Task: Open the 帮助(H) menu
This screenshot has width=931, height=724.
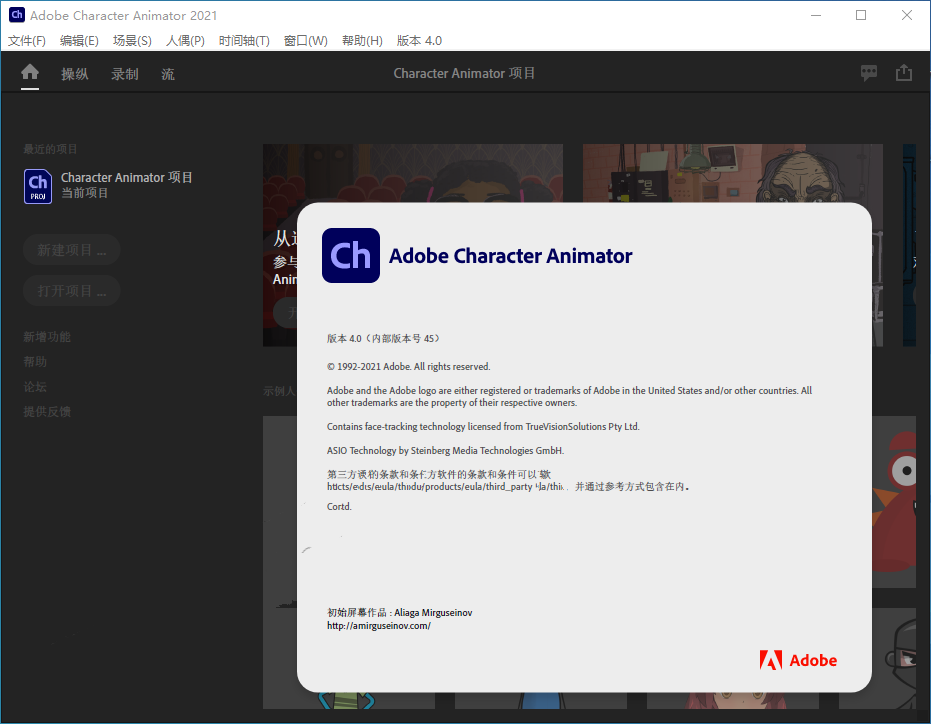Action: 362,40
